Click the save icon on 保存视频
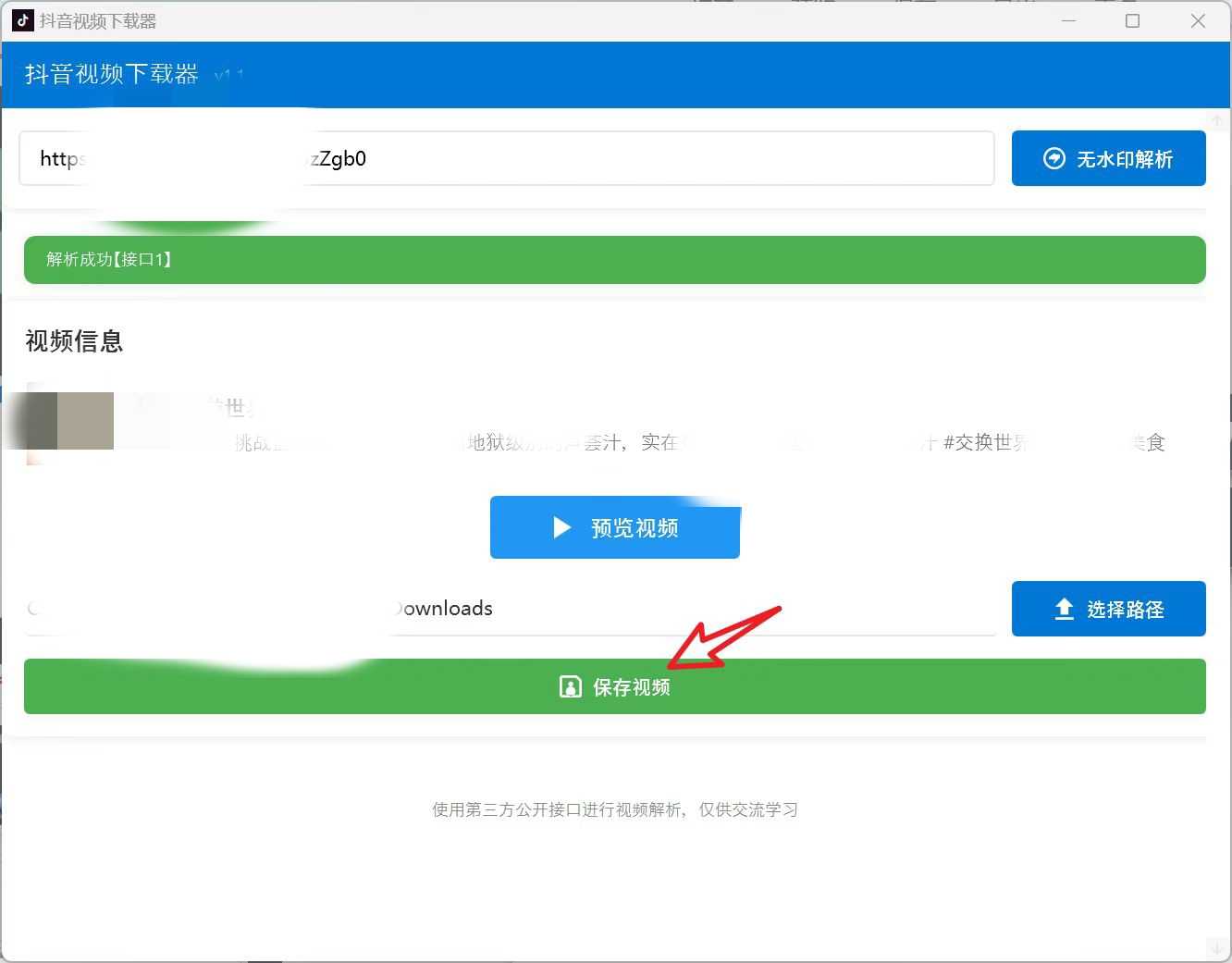The image size is (1232, 963). pos(570,686)
